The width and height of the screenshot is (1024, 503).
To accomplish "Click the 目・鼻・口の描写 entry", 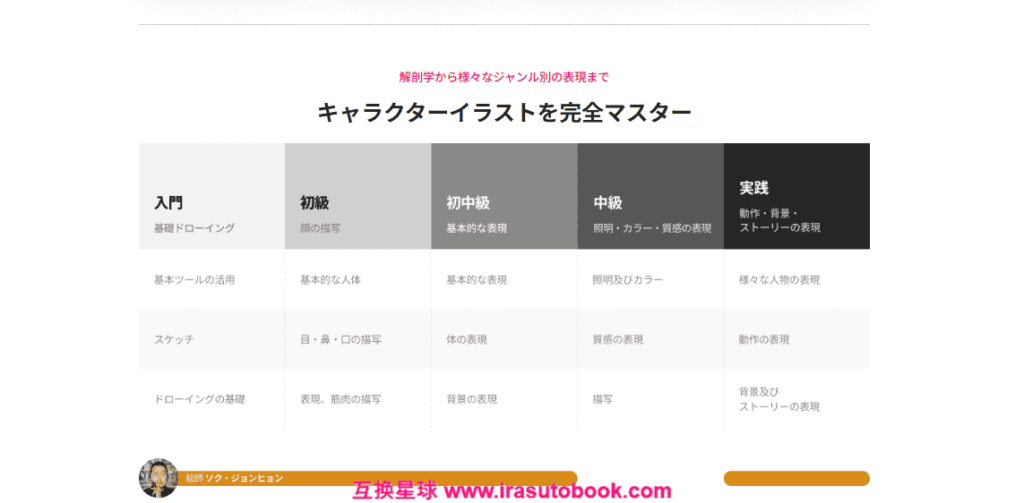I will click(340, 339).
